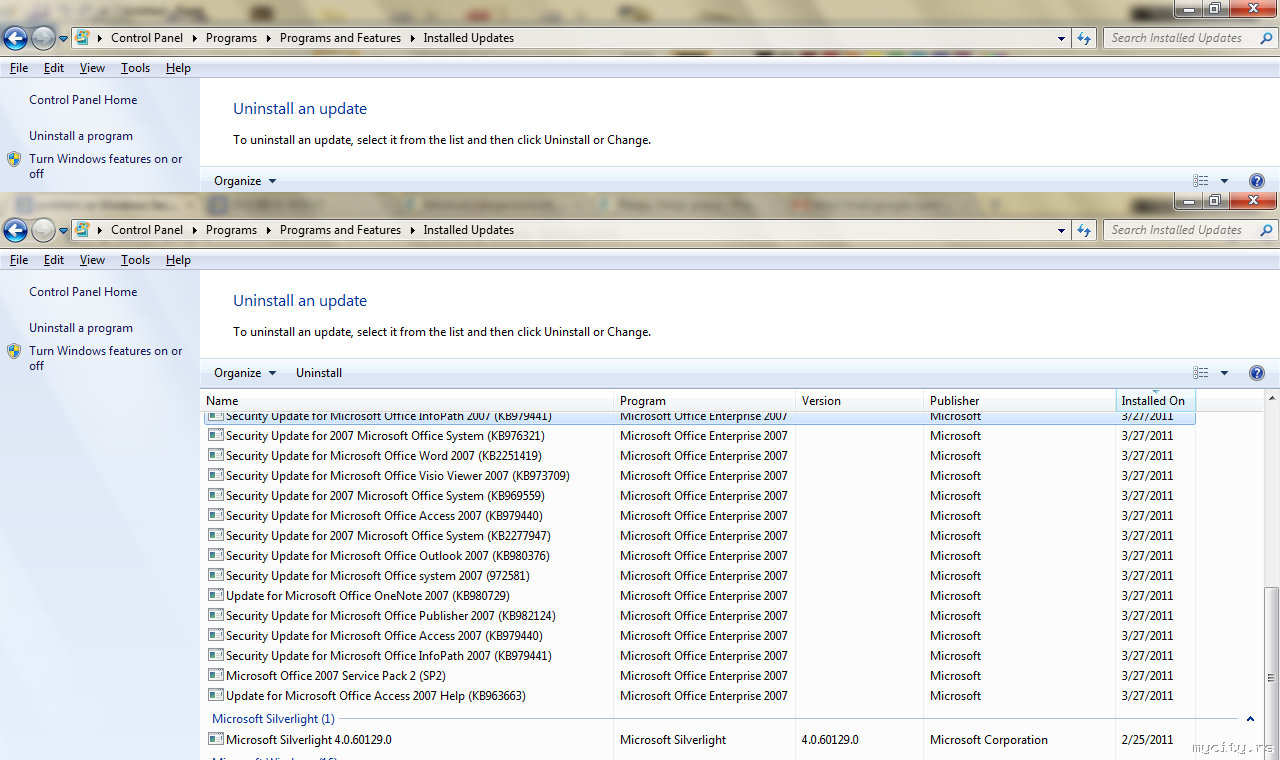1280x760 pixels.
Task: Collapse the Microsoft Silverlight group
Action: pos(1250,719)
